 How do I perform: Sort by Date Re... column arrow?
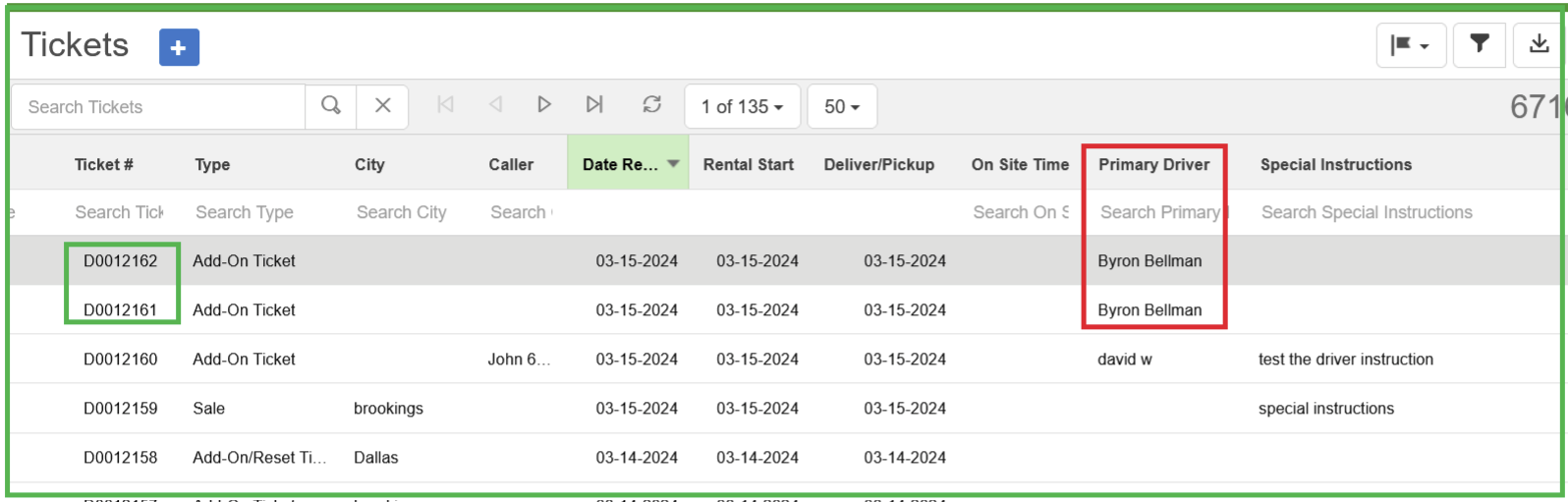673,164
